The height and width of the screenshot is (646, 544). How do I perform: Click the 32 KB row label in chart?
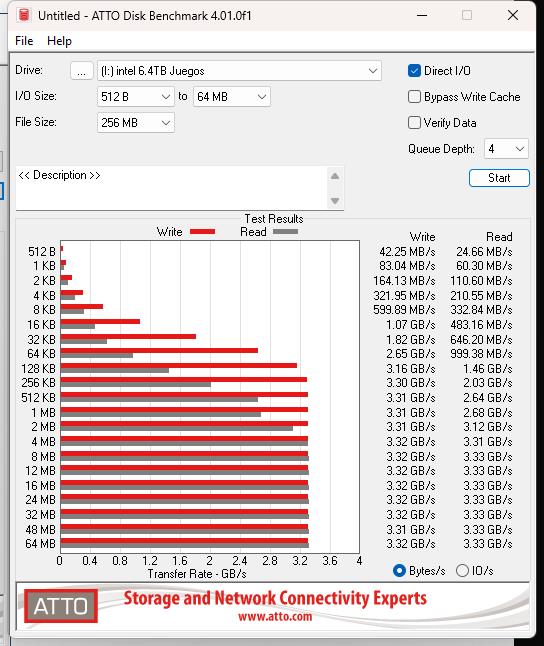tap(41, 340)
